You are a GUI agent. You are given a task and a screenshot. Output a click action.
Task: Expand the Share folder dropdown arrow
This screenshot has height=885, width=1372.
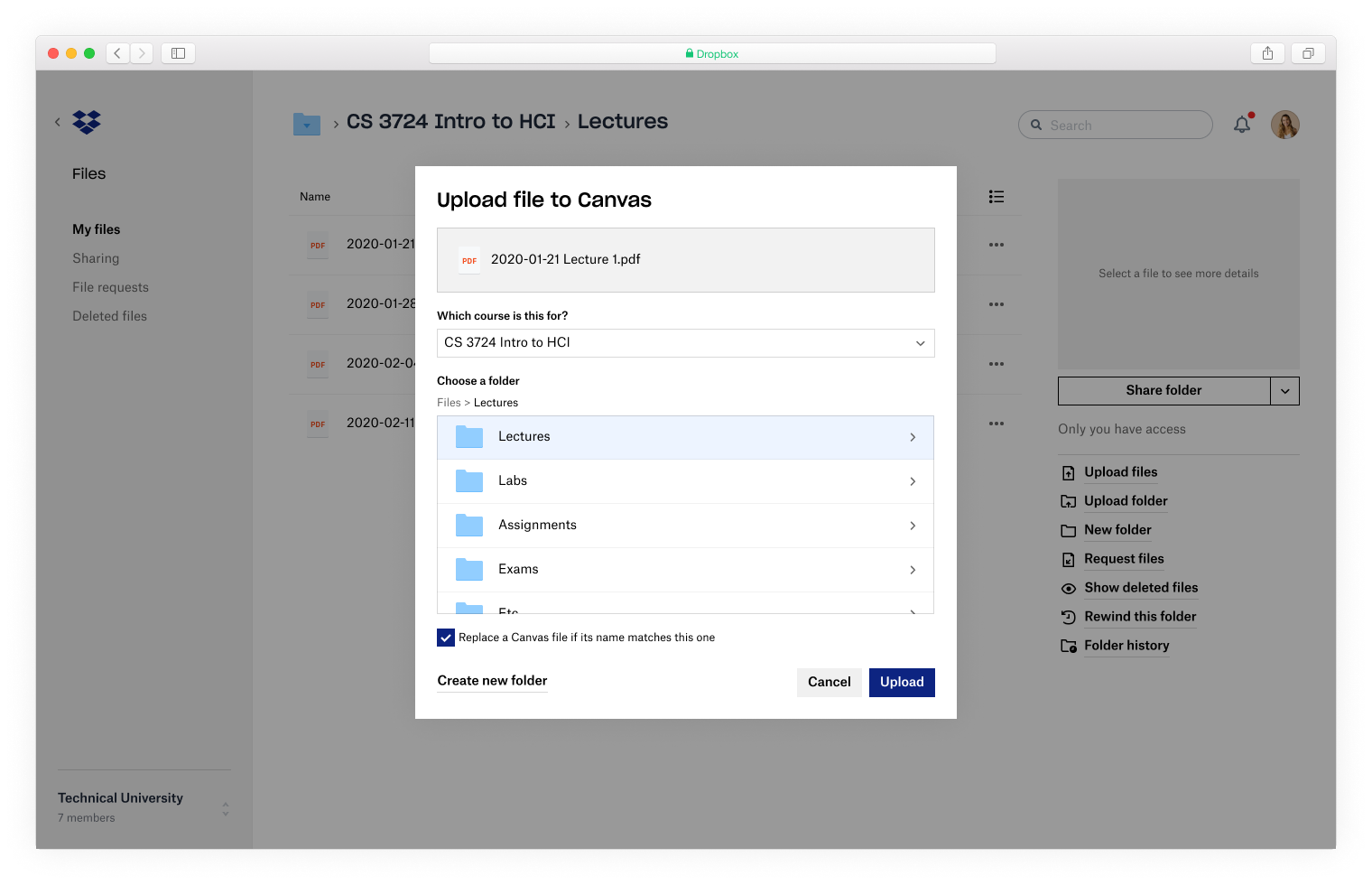[x=1284, y=391]
